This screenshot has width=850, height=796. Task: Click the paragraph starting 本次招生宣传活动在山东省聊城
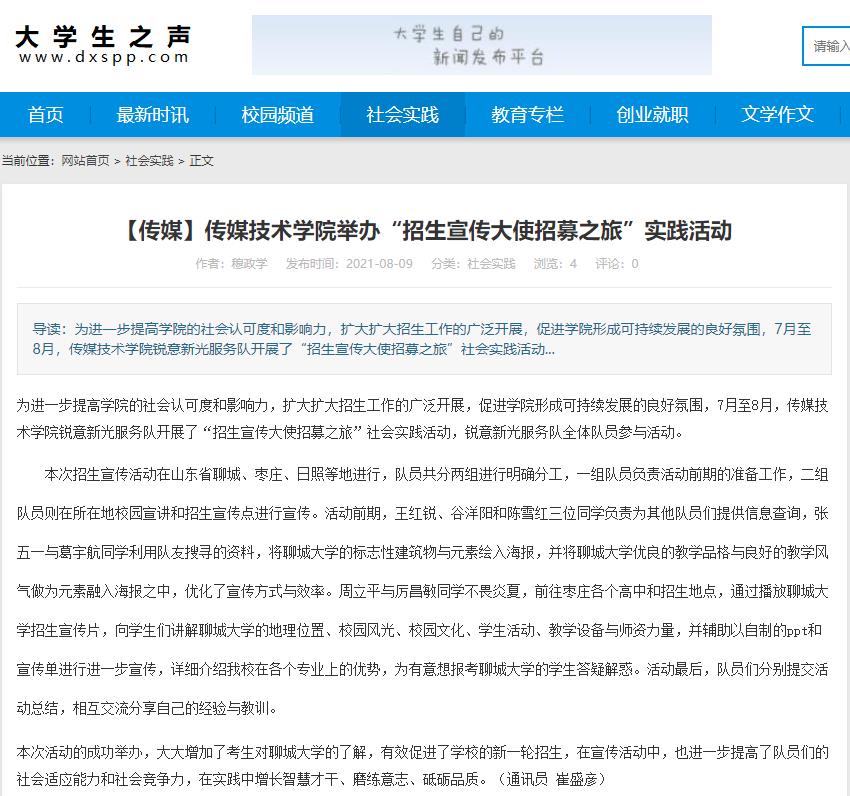(423, 591)
